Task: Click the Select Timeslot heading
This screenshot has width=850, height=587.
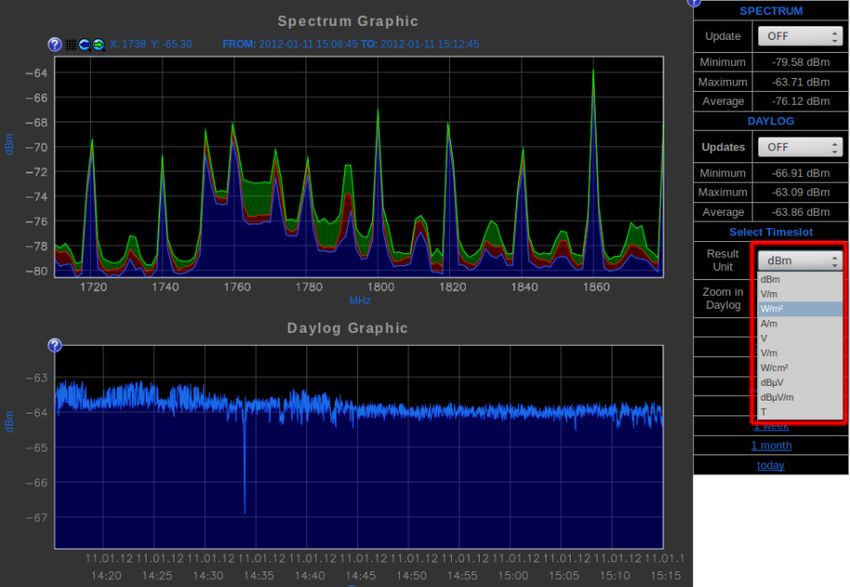Action: (x=771, y=232)
